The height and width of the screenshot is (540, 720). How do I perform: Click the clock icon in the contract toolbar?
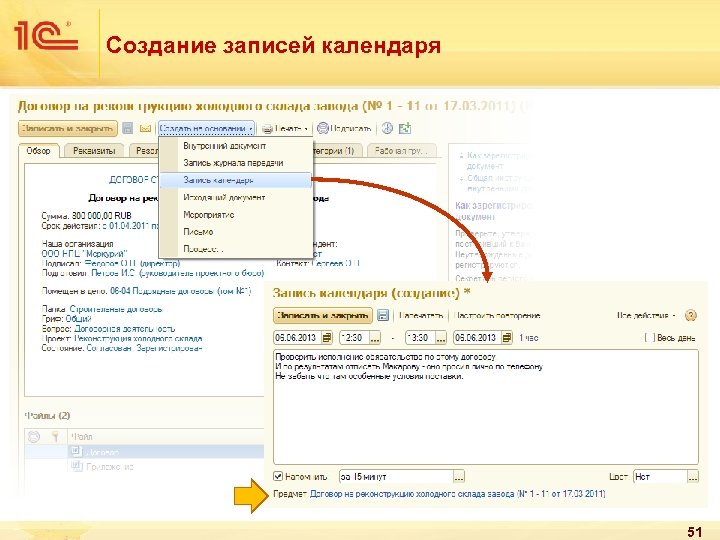tap(387, 128)
